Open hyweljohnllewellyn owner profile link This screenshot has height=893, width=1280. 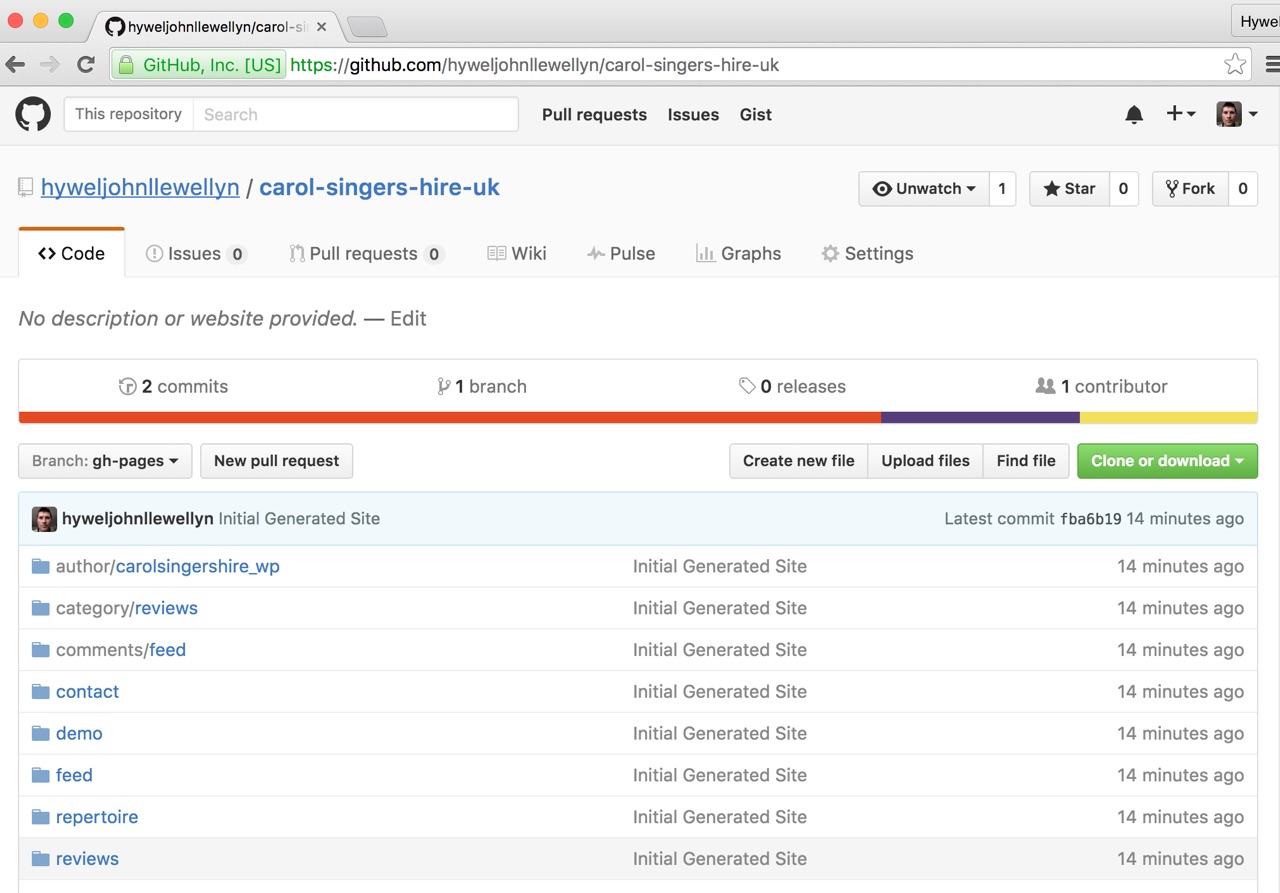[140, 187]
